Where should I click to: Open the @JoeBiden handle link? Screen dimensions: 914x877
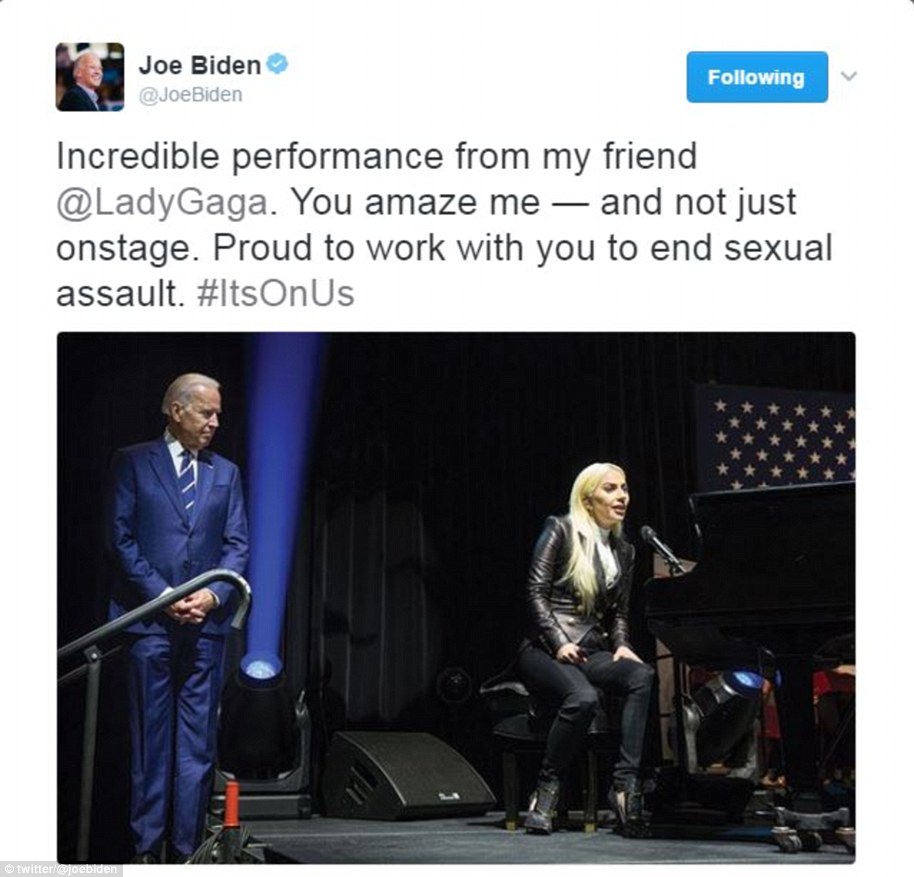(190, 94)
